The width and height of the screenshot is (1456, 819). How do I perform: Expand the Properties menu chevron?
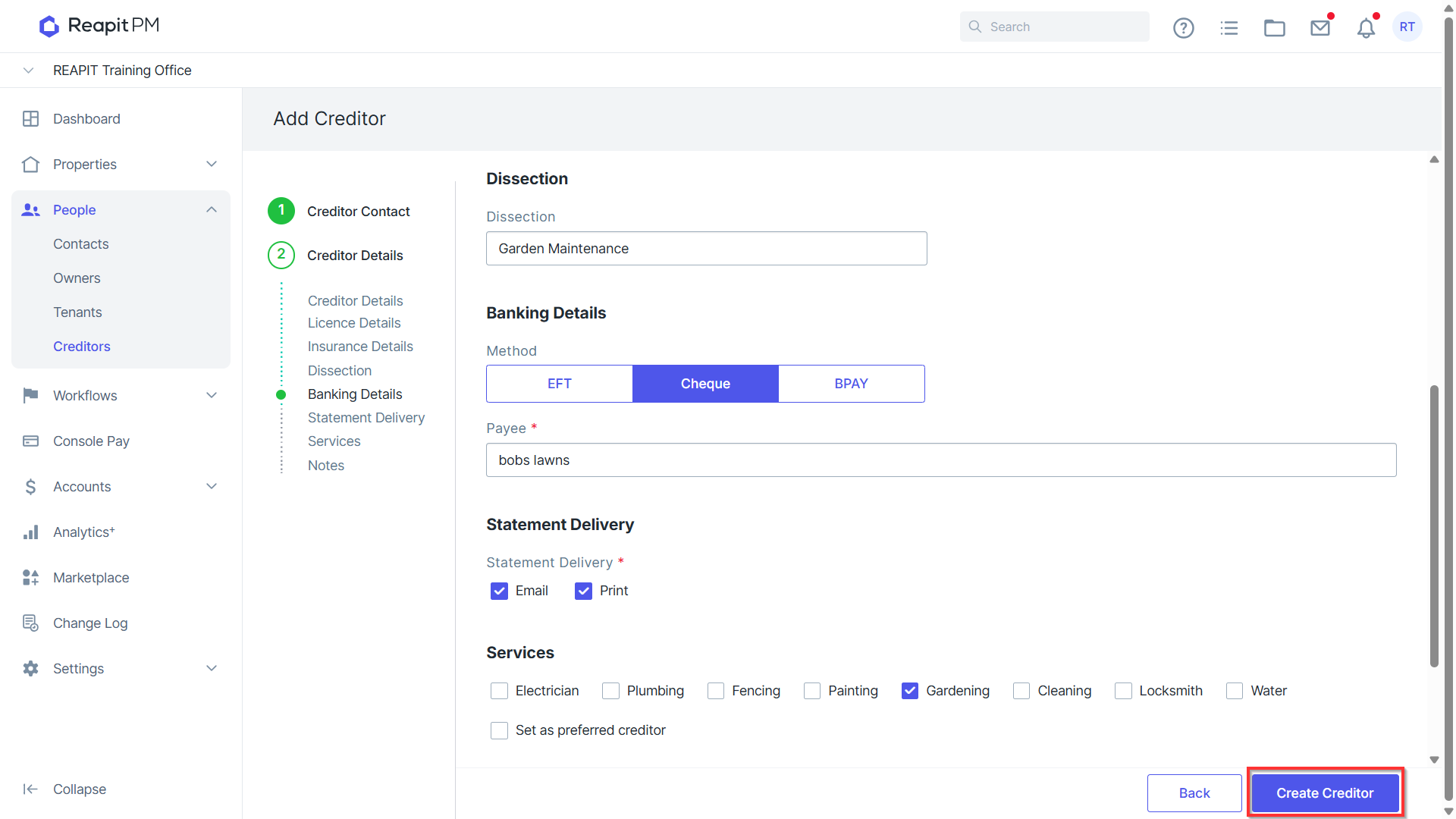[x=212, y=165]
